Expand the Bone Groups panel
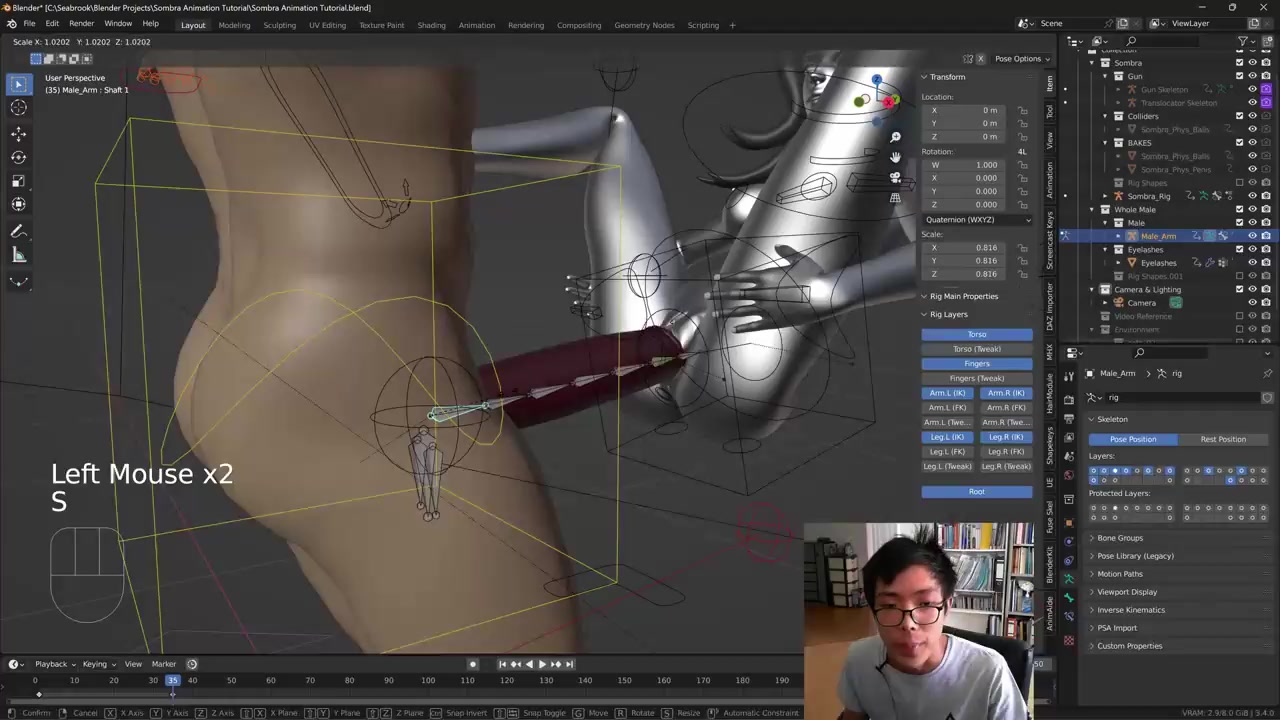The height and width of the screenshot is (720, 1280). click(x=1119, y=538)
